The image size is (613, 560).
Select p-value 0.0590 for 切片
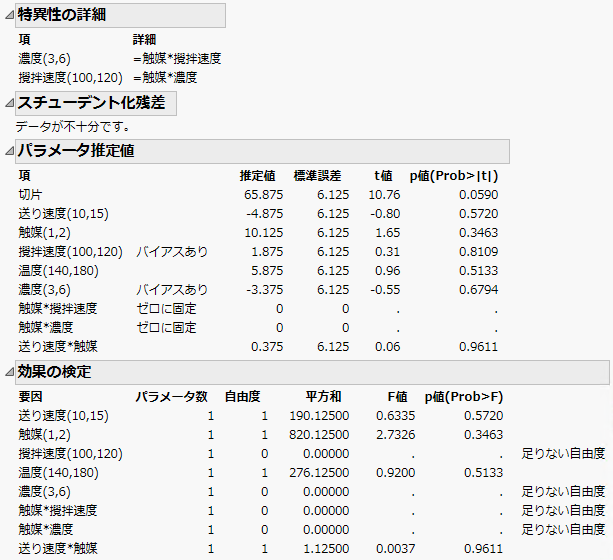tap(479, 195)
